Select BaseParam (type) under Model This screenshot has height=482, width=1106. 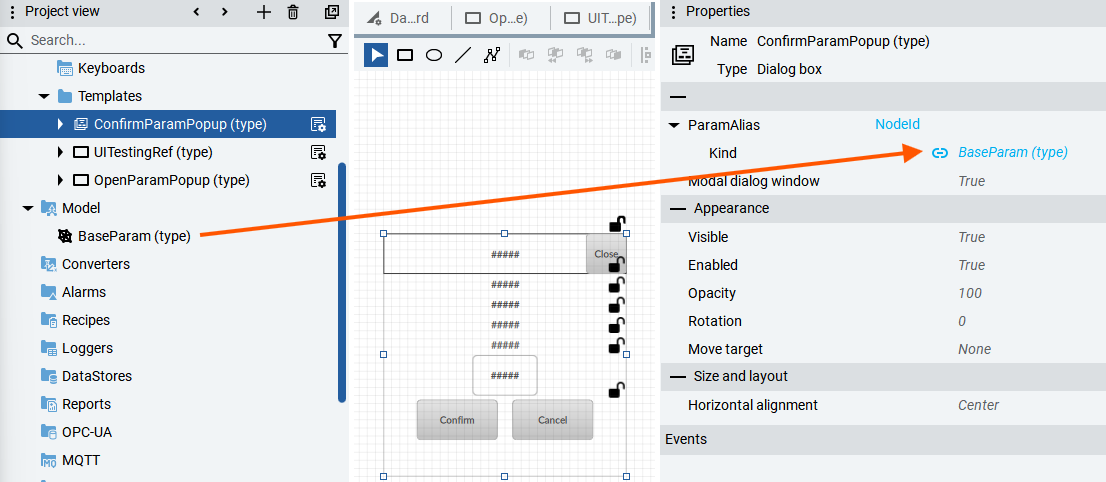(134, 236)
